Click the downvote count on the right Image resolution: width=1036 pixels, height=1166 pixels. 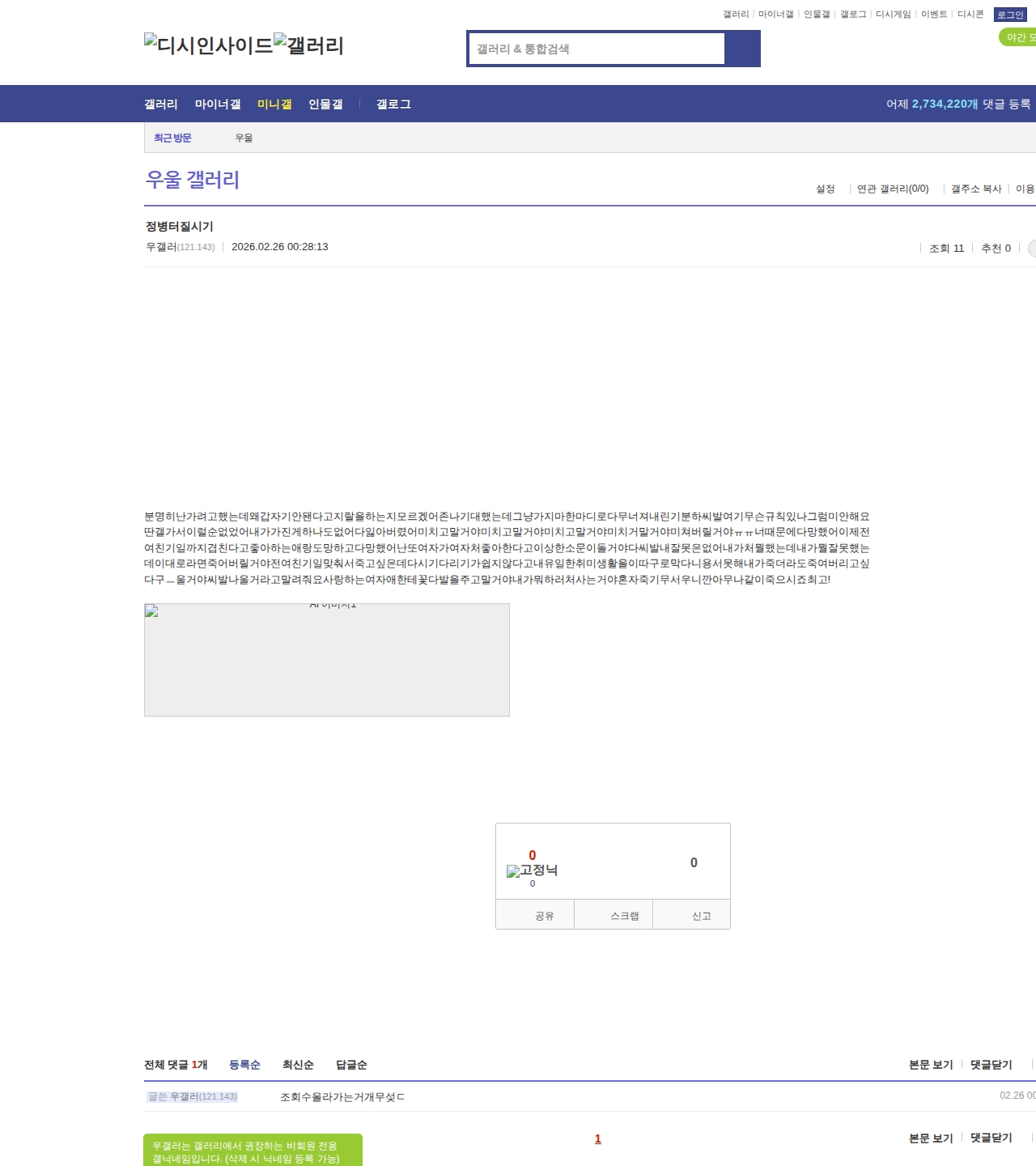point(694,863)
